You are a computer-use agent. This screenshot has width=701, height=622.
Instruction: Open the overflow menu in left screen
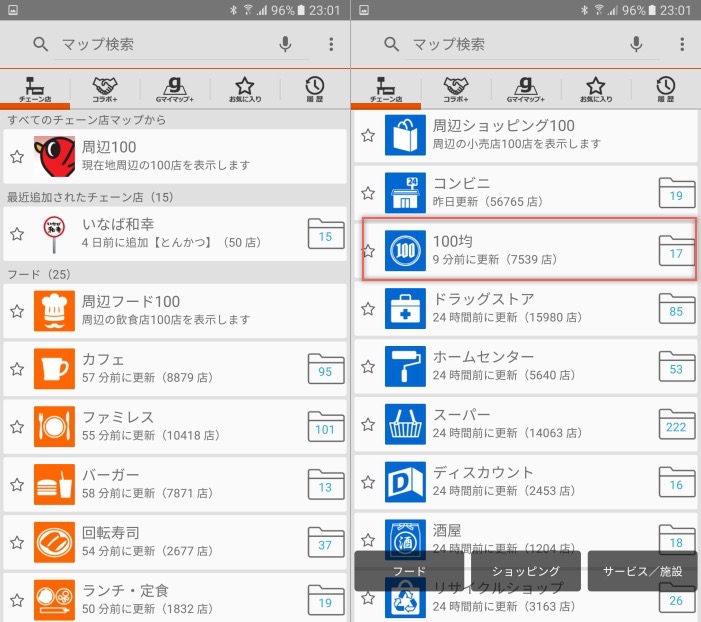click(331, 44)
